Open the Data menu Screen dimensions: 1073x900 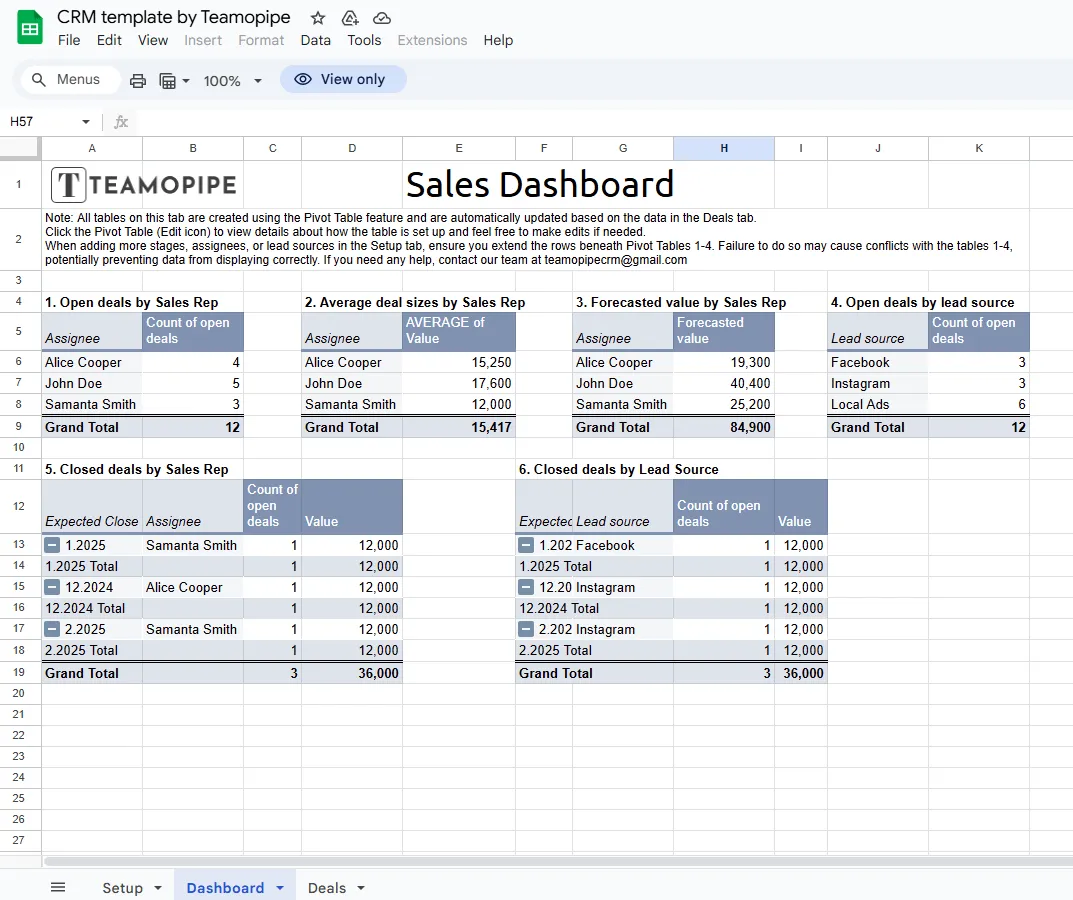tap(315, 40)
